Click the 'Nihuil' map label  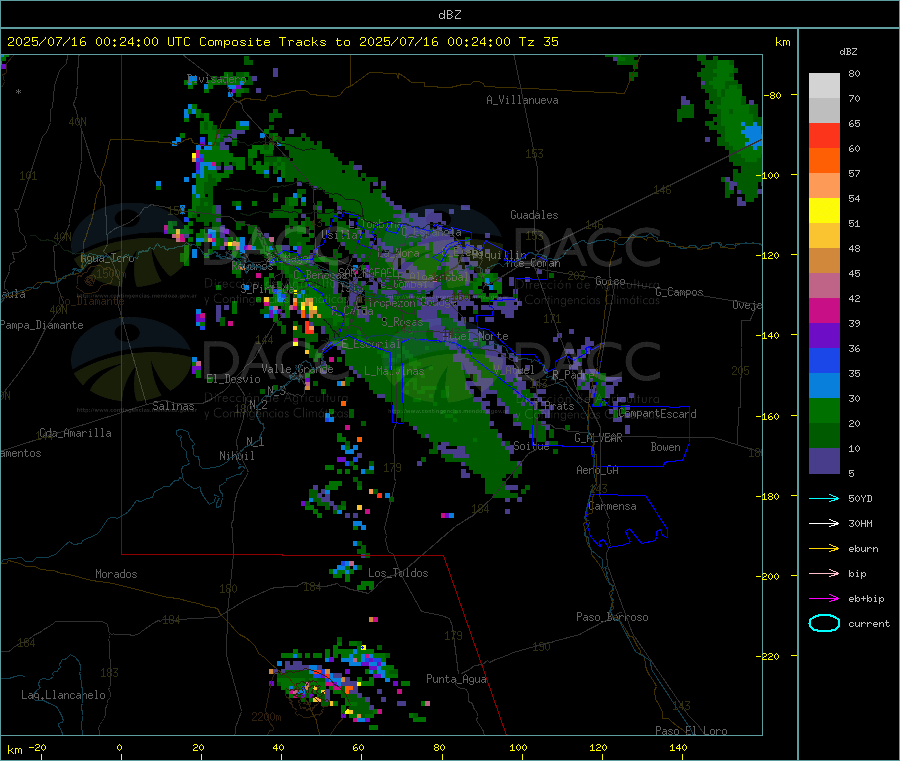(x=236, y=456)
